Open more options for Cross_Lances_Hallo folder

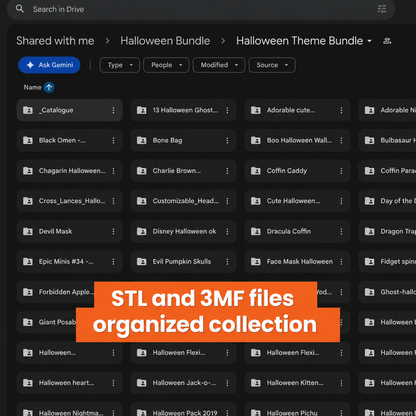pos(113,201)
